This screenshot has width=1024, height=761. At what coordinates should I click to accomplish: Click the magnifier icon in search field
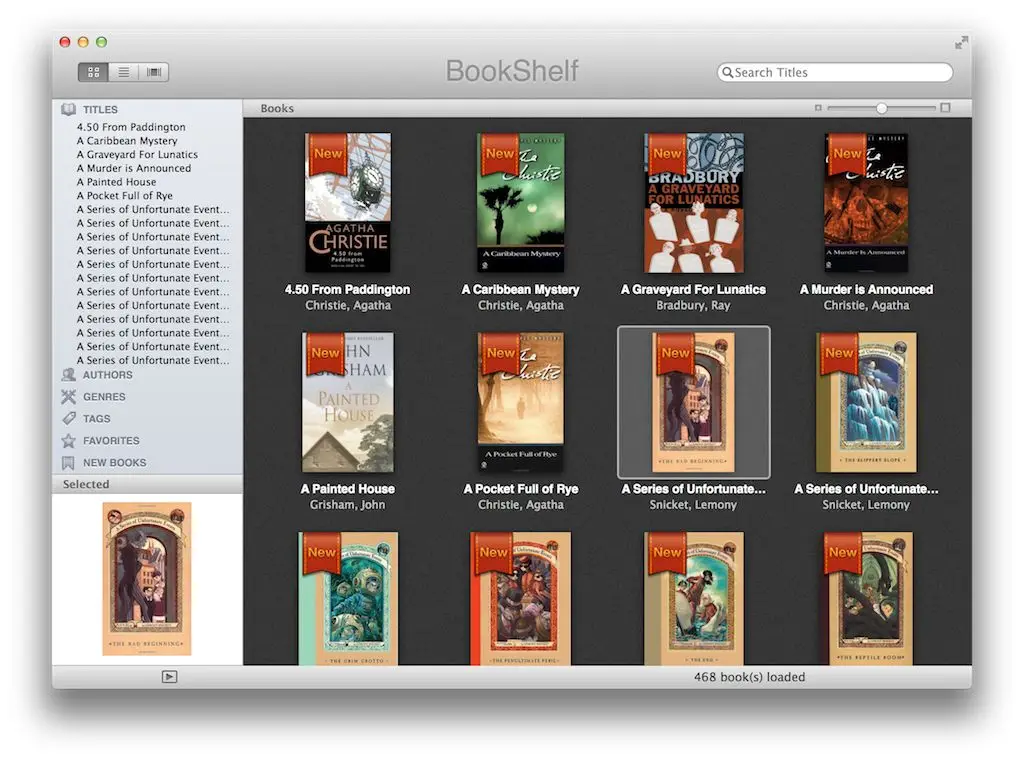(x=727, y=73)
